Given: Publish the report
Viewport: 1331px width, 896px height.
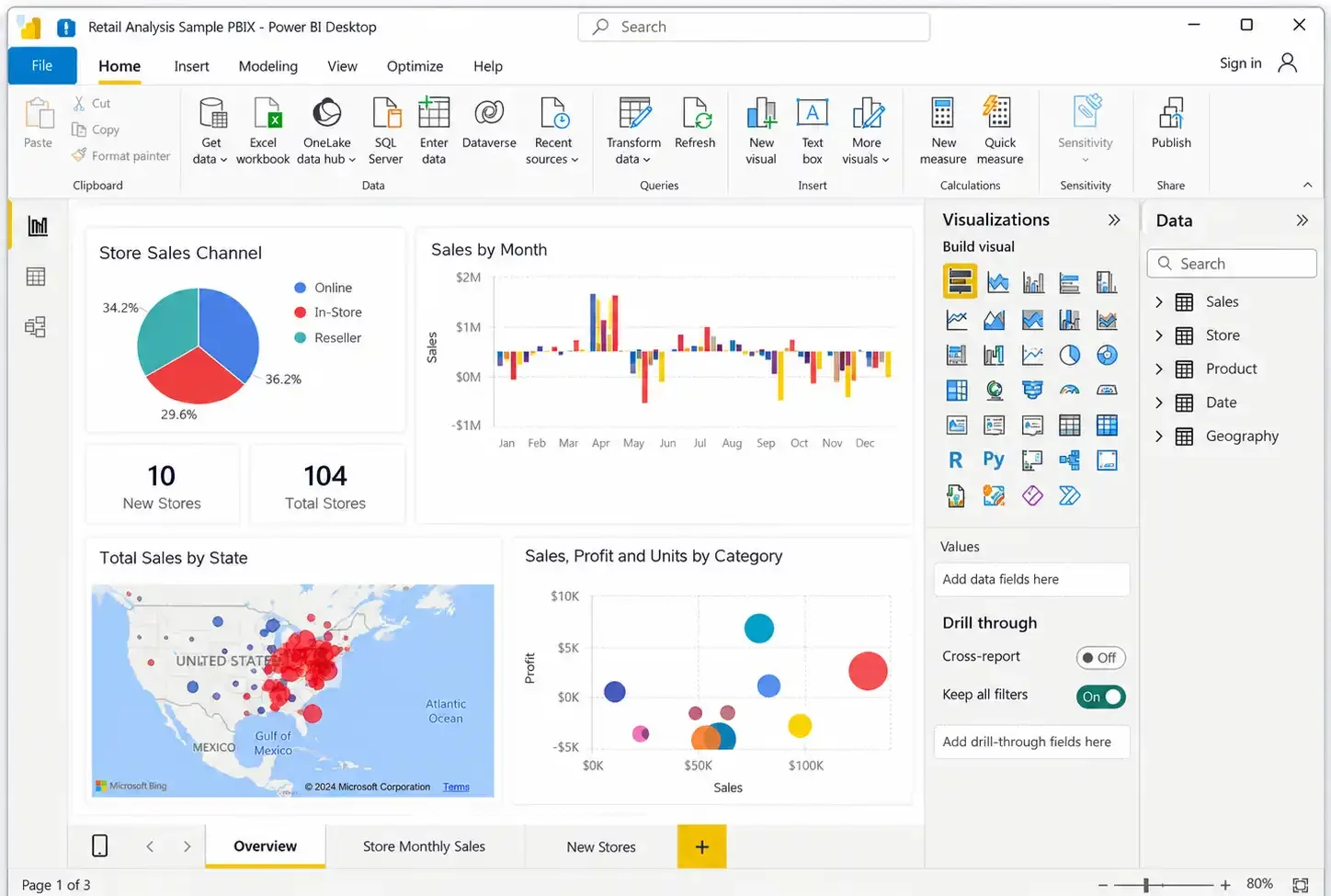Looking at the screenshot, I should (x=1171, y=123).
